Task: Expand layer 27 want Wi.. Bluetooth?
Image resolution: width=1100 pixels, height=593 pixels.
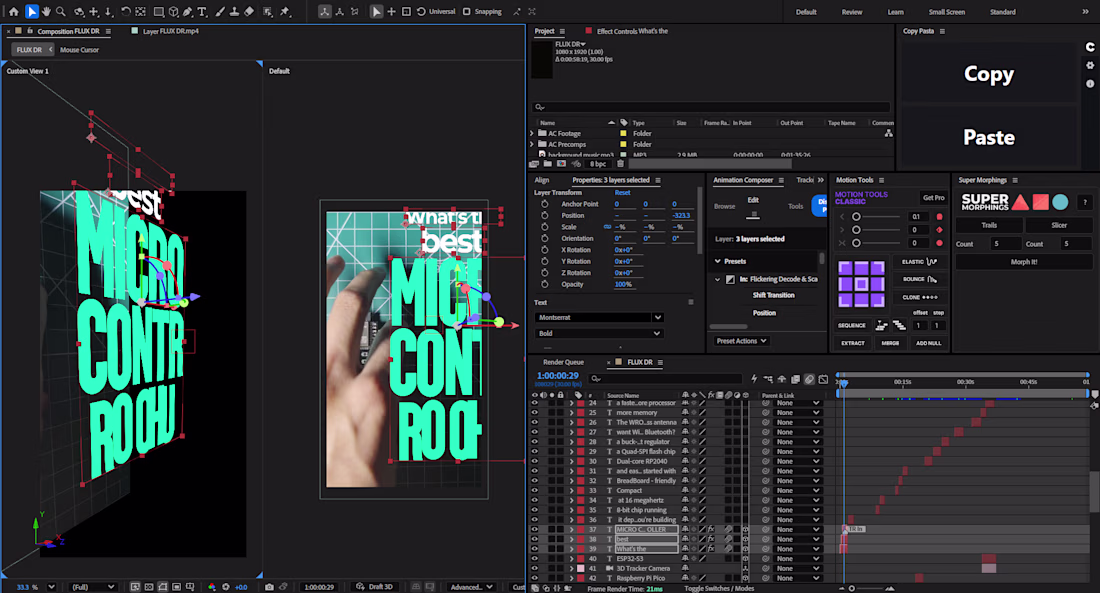Action: 571,432
